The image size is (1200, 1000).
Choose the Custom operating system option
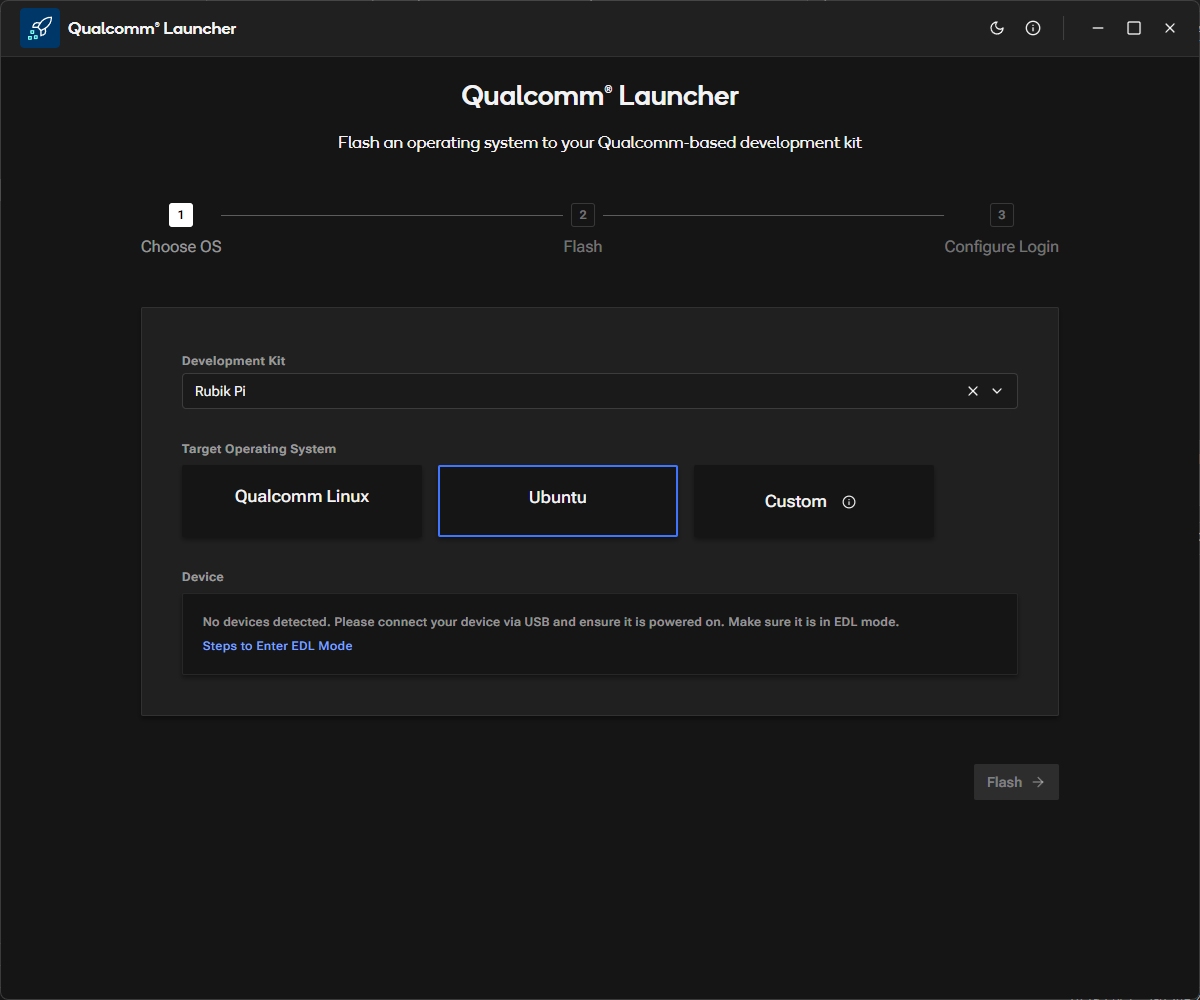click(796, 502)
